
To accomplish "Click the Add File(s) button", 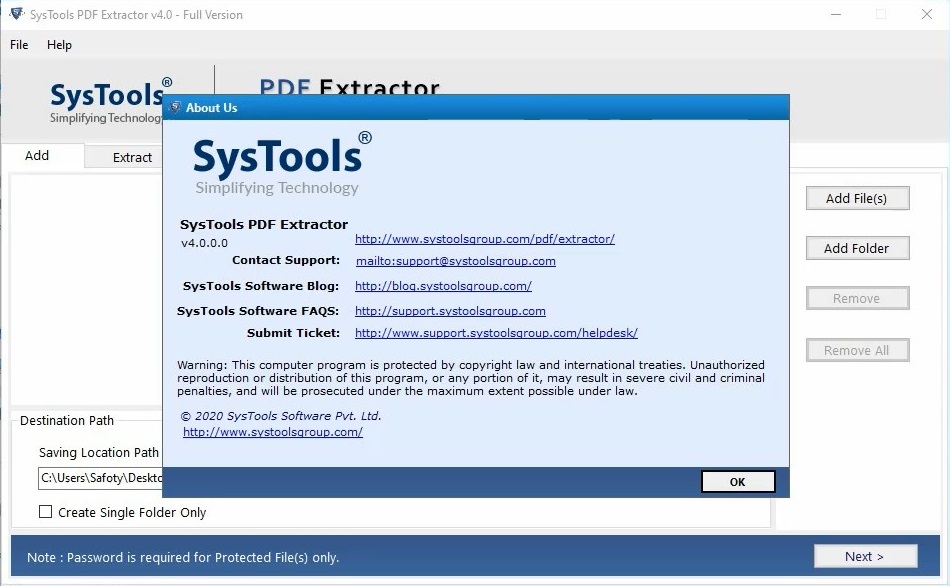I will pyautogui.click(x=857, y=198).
